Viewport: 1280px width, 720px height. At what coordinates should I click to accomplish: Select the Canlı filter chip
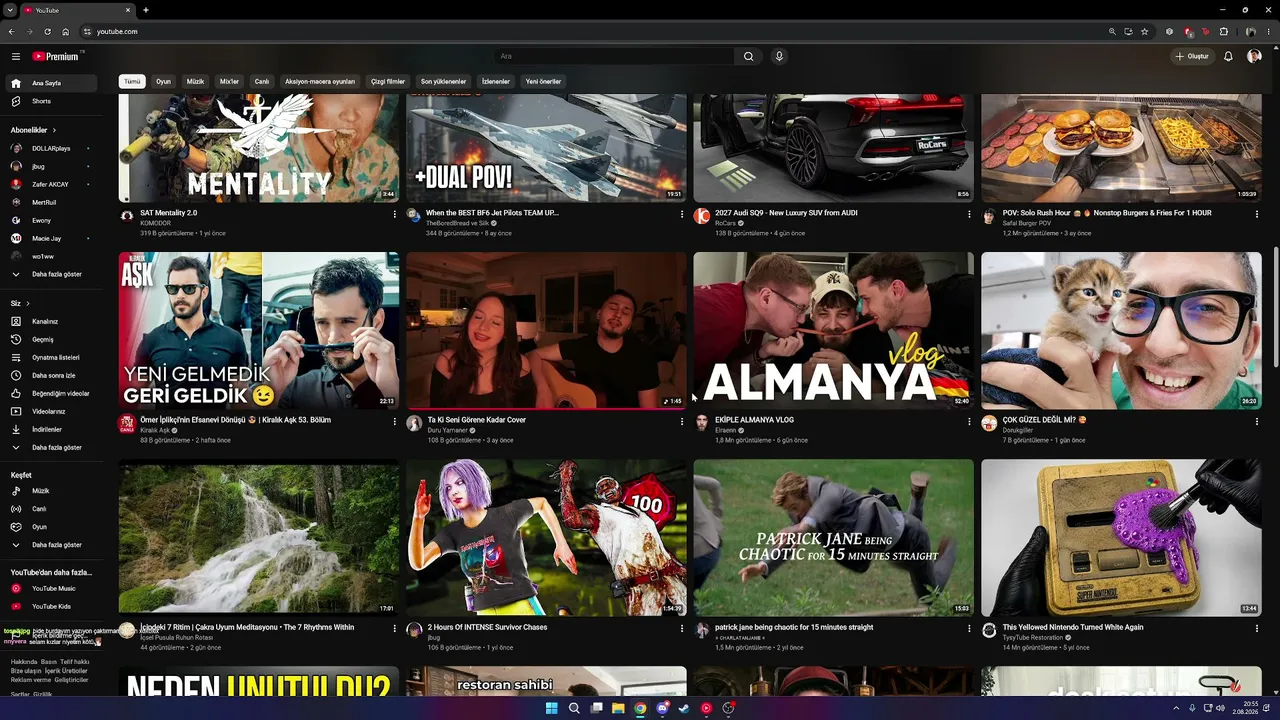(262, 81)
